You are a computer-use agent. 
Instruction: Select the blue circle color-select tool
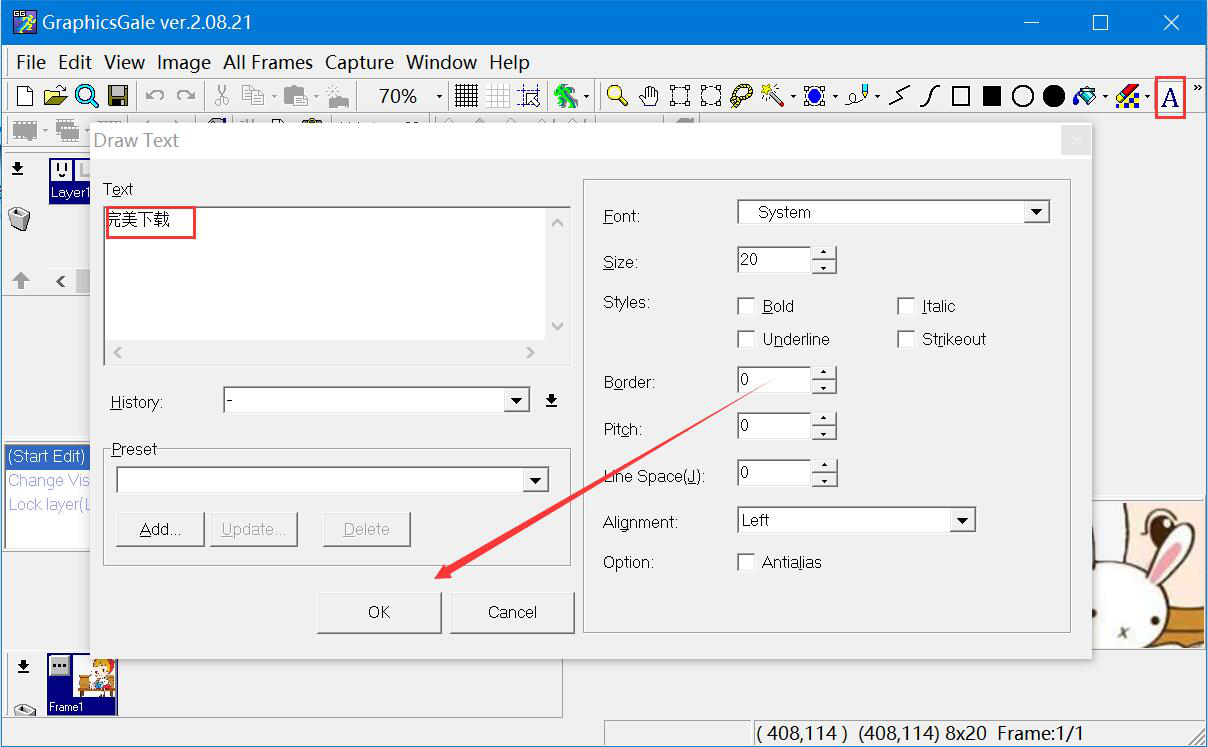click(814, 96)
